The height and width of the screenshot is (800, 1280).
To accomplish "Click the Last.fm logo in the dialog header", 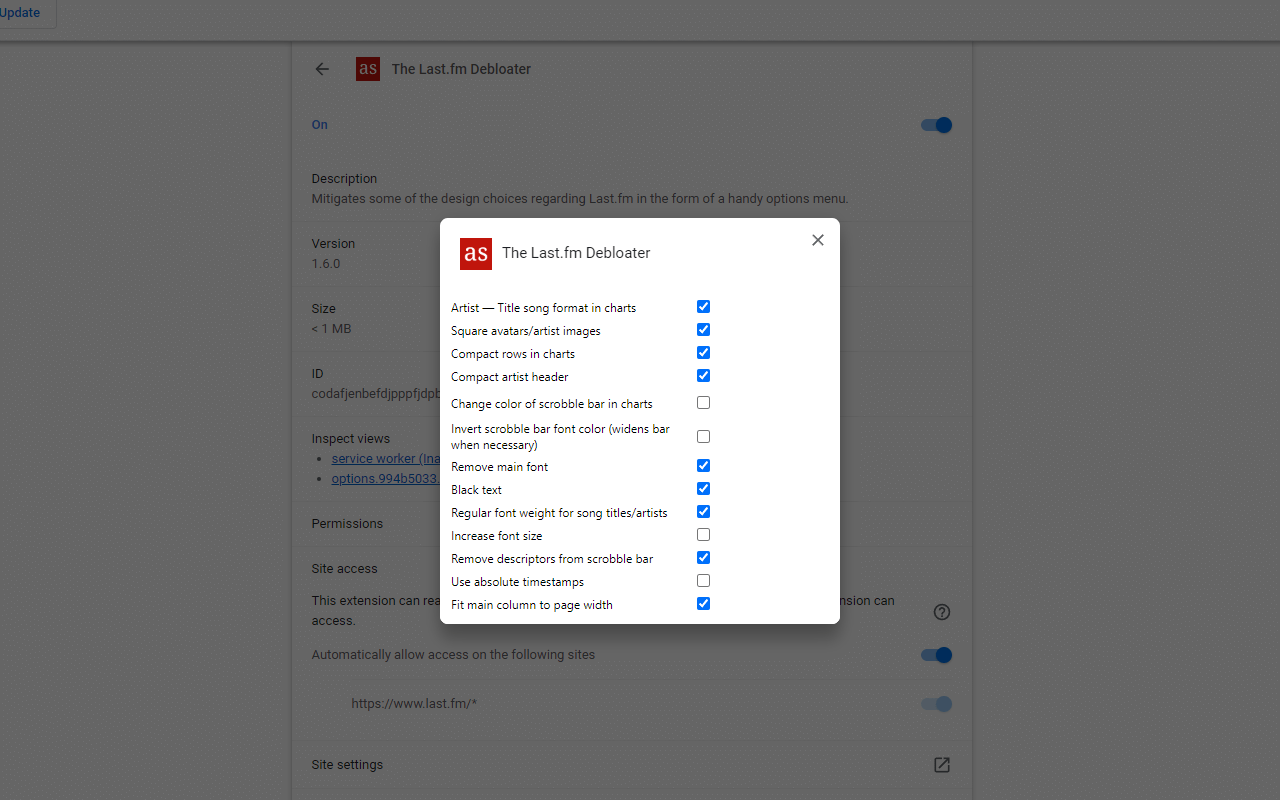I will point(476,254).
